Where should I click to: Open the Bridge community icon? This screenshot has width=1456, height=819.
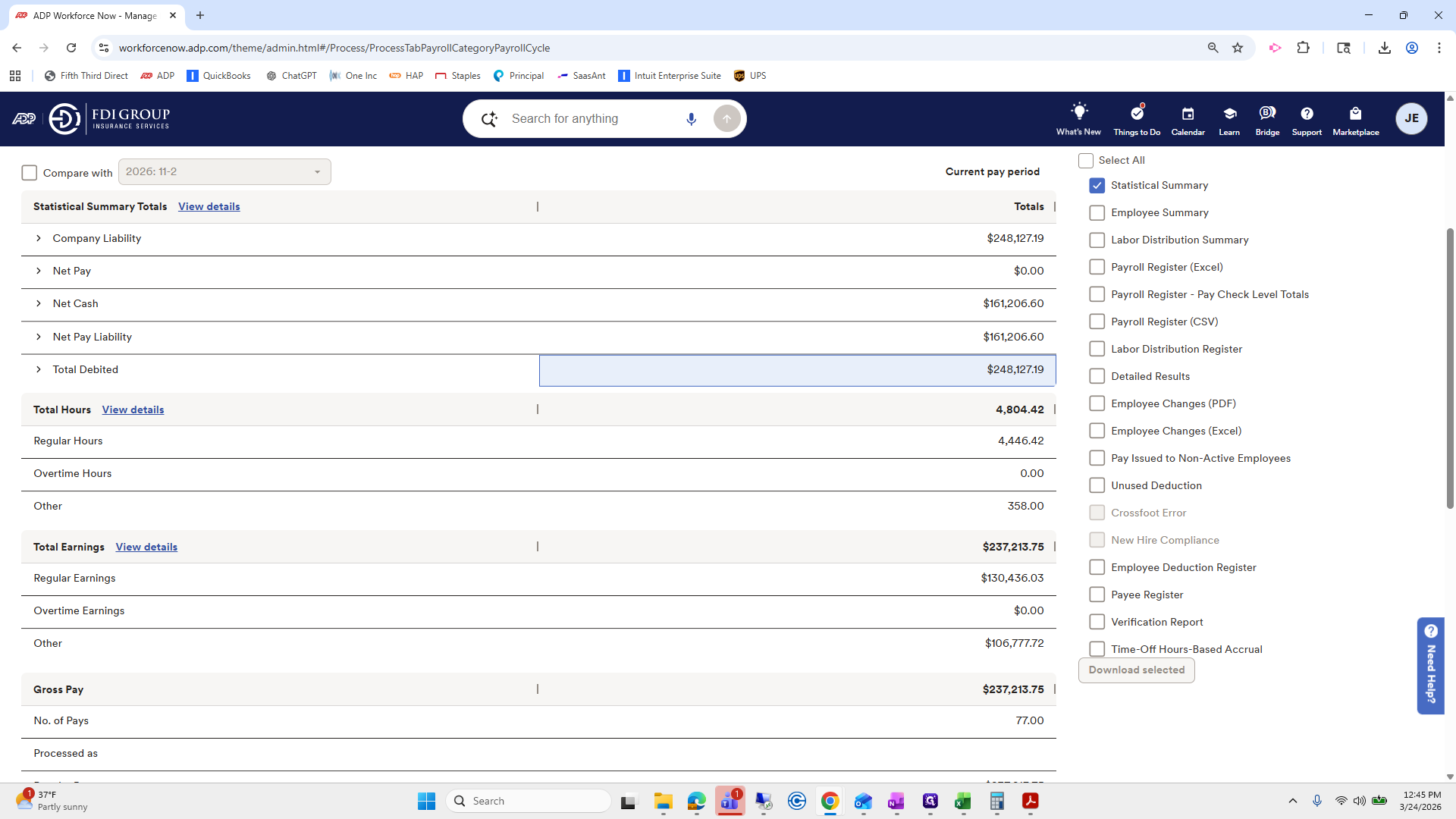(1267, 113)
